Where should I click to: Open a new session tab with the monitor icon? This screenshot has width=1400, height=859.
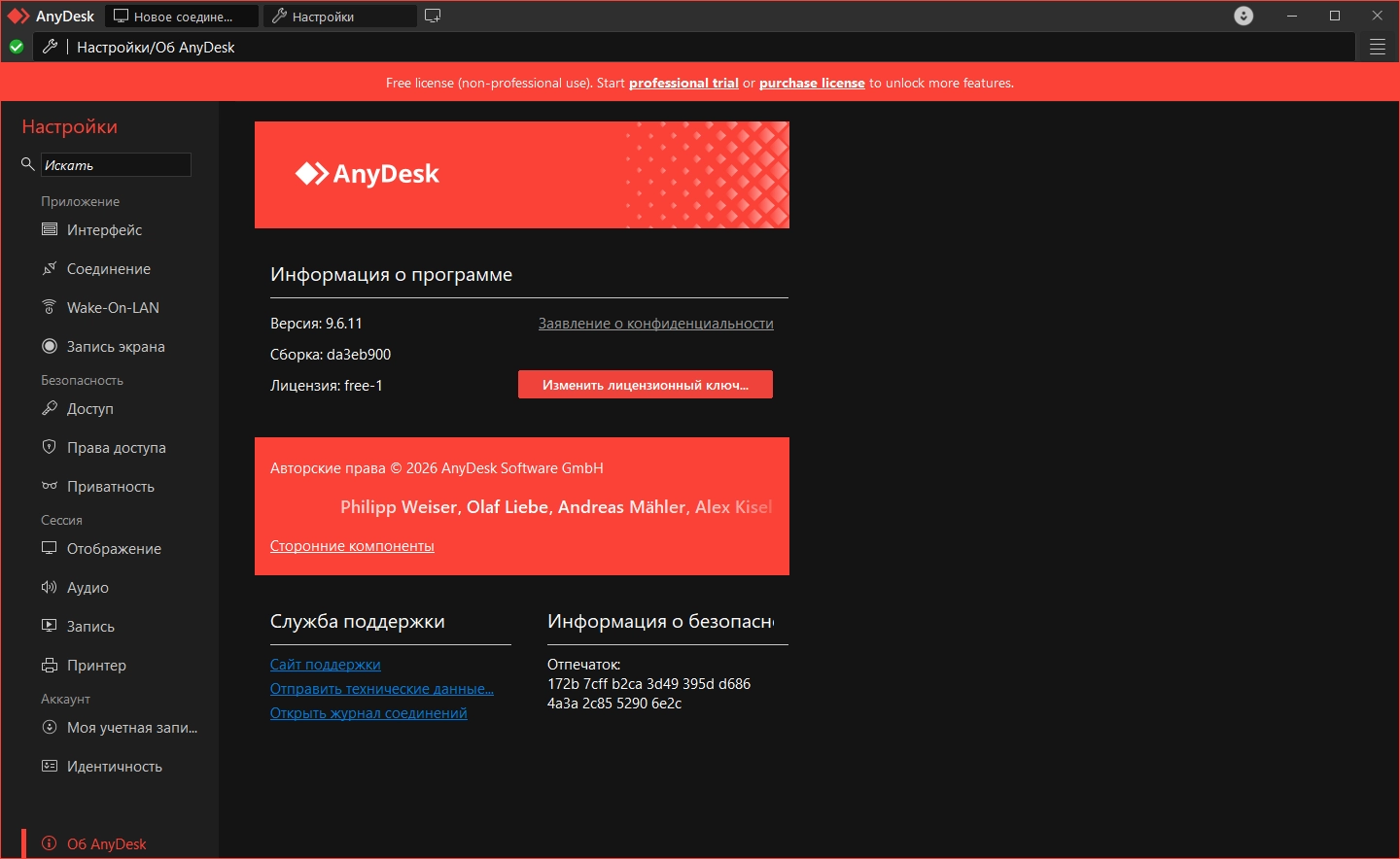[433, 17]
